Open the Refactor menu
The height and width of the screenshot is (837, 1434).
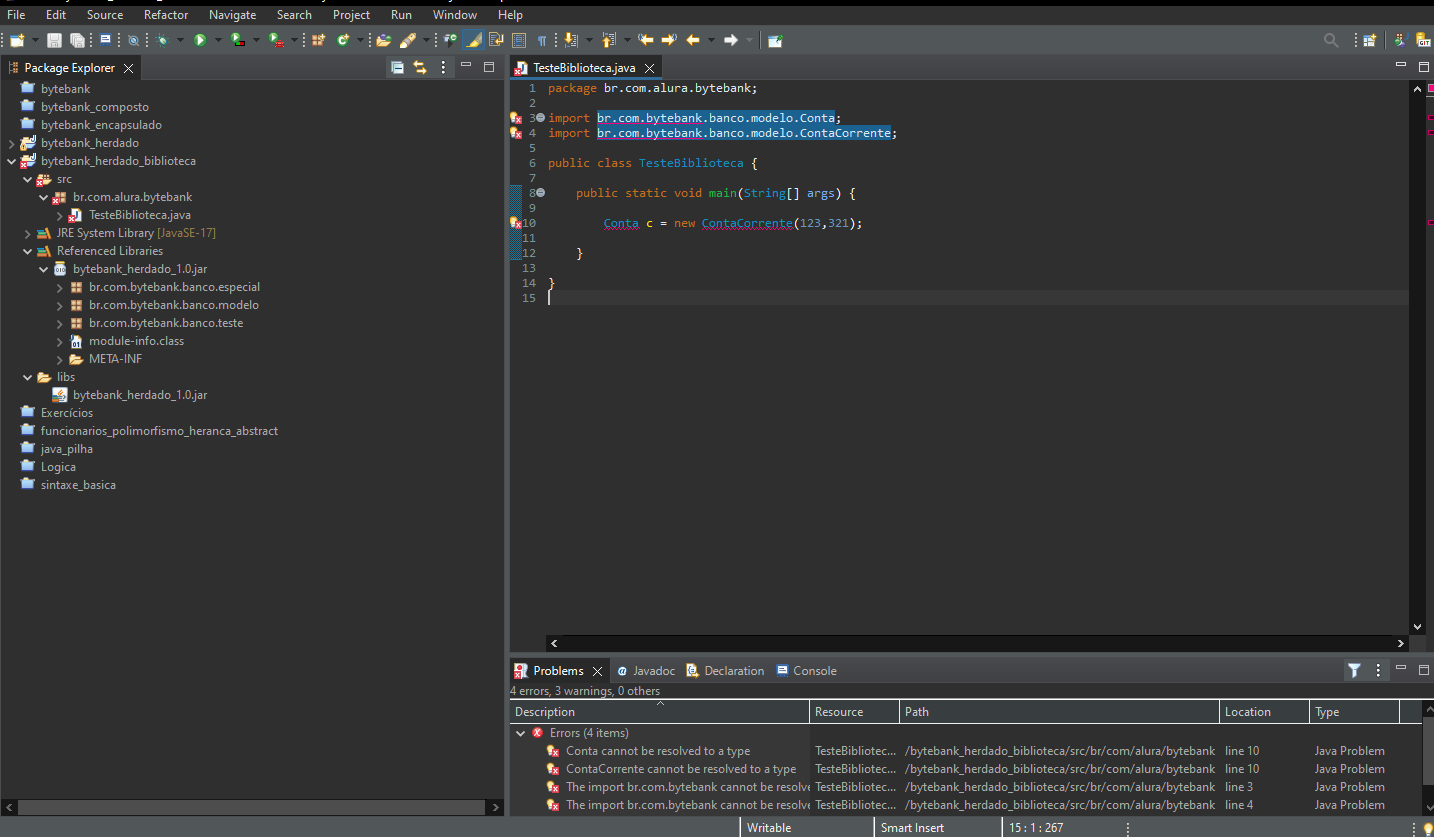pyautogui.click(x=166, y=15)
